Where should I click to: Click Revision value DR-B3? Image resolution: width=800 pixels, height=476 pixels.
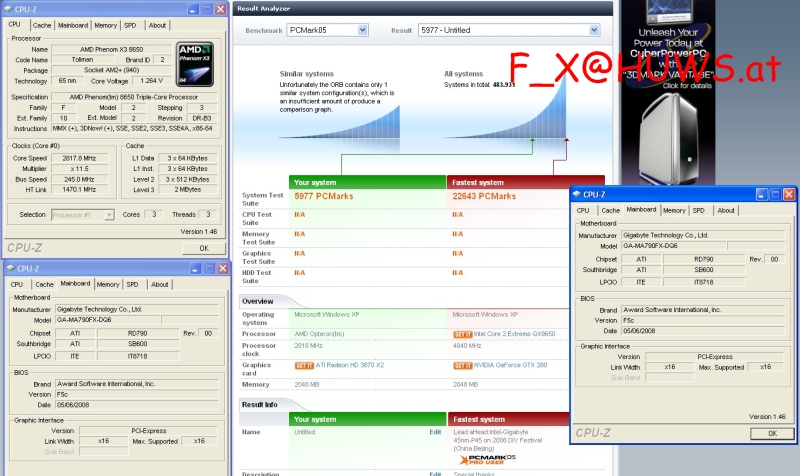[202, 118]
